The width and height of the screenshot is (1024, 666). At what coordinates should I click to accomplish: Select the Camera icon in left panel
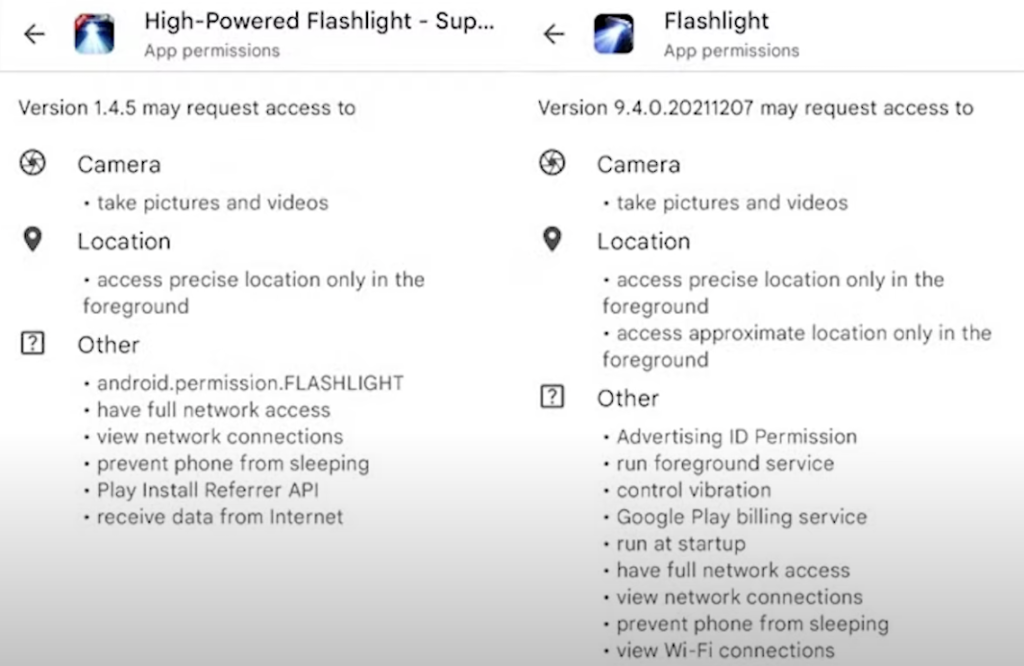tap(33, 163)
